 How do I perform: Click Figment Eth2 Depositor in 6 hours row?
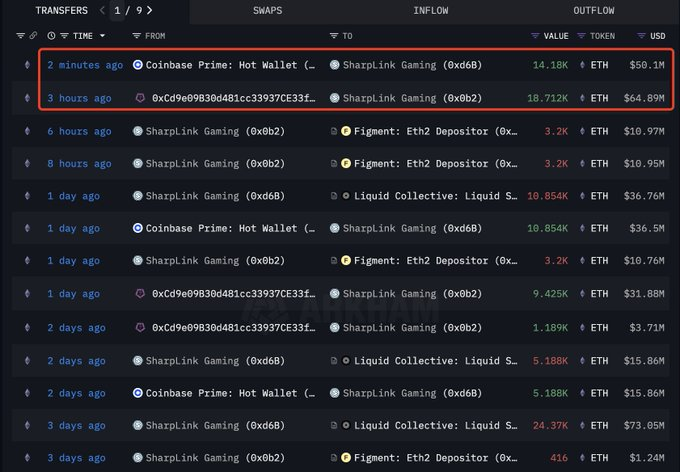pos(435,131)
